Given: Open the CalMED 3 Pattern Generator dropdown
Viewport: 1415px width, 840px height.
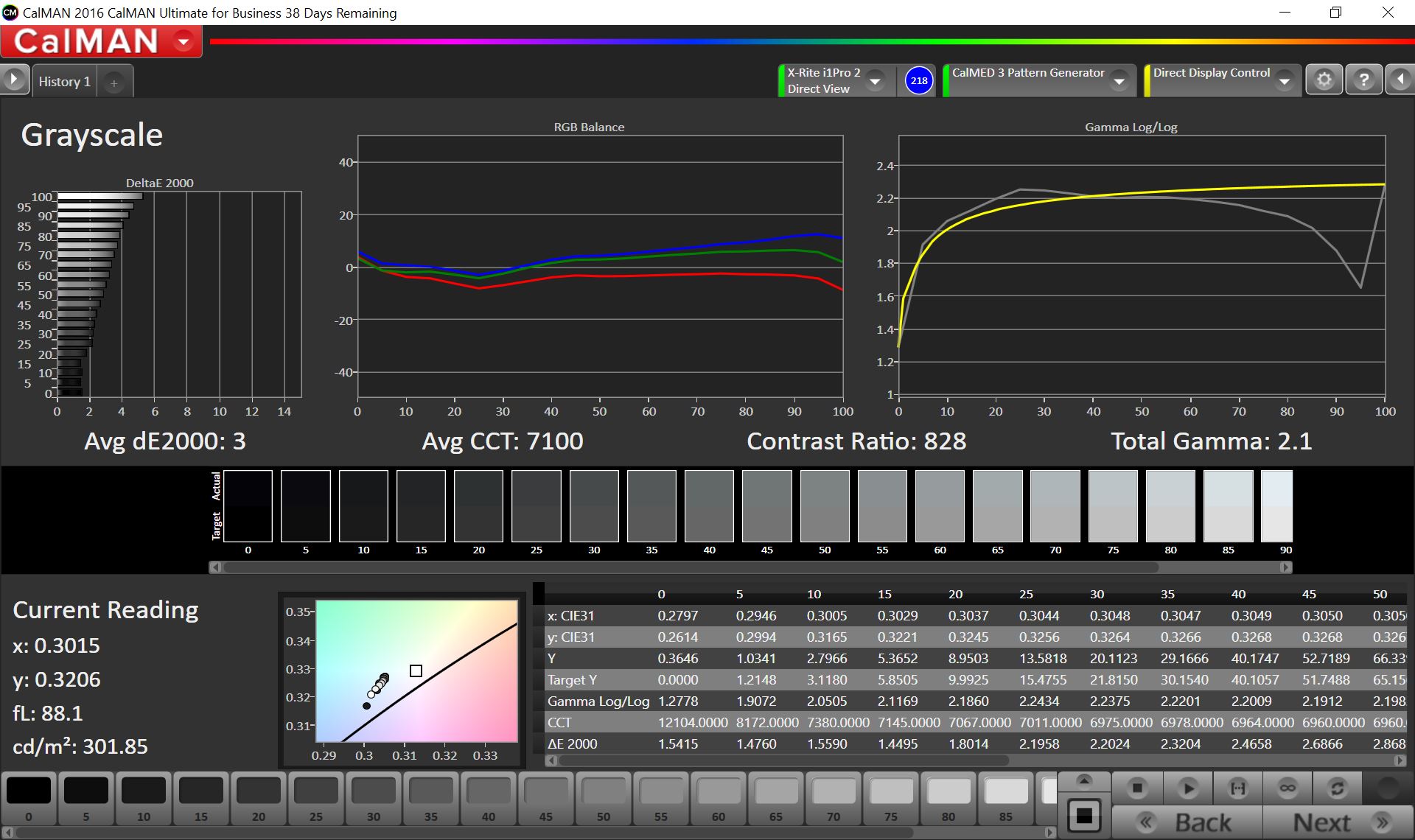Looking at the screenshot, I should pyautogui.click(x=1119, y=81).
